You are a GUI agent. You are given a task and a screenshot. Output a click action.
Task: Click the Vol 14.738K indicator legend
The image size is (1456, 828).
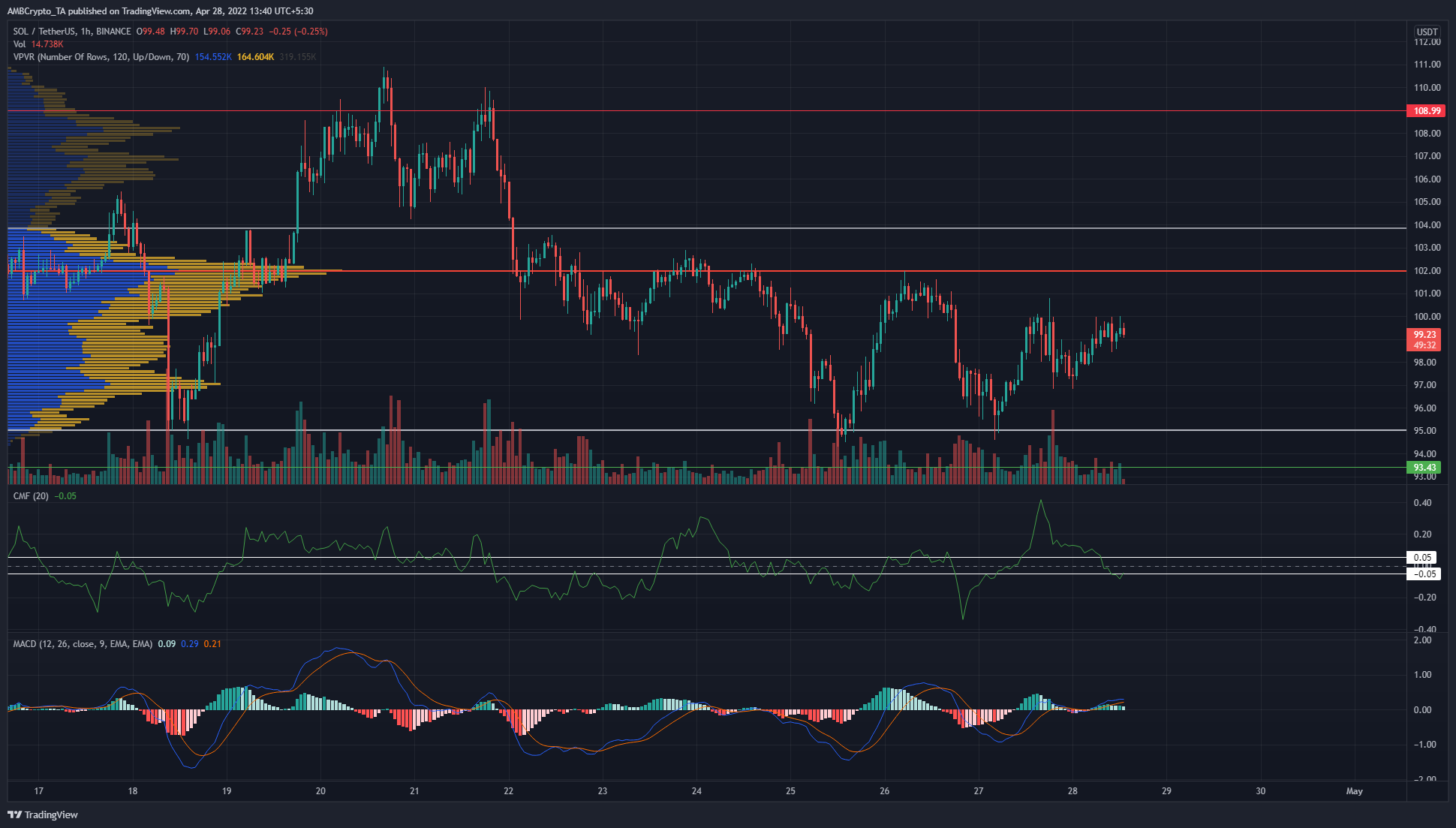[38, 44]
